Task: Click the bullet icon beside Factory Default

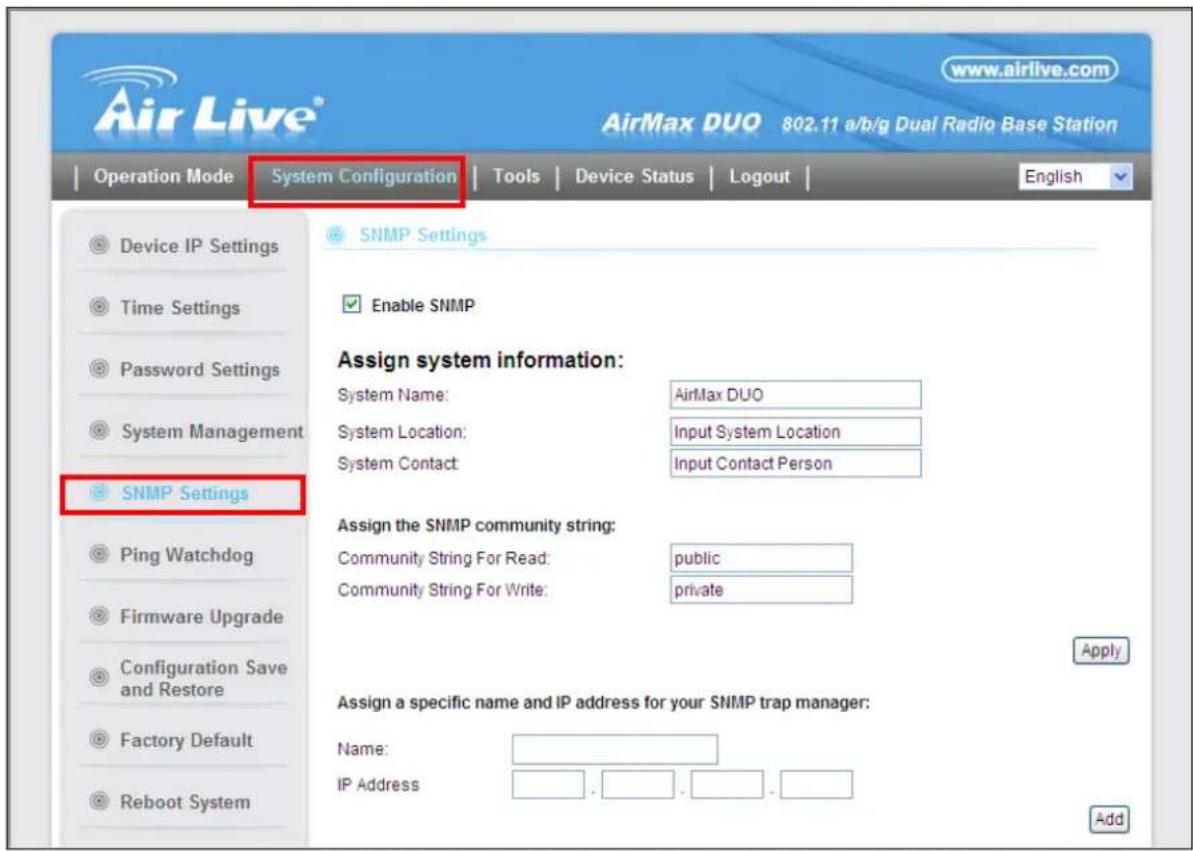Action: click(98, 738)
